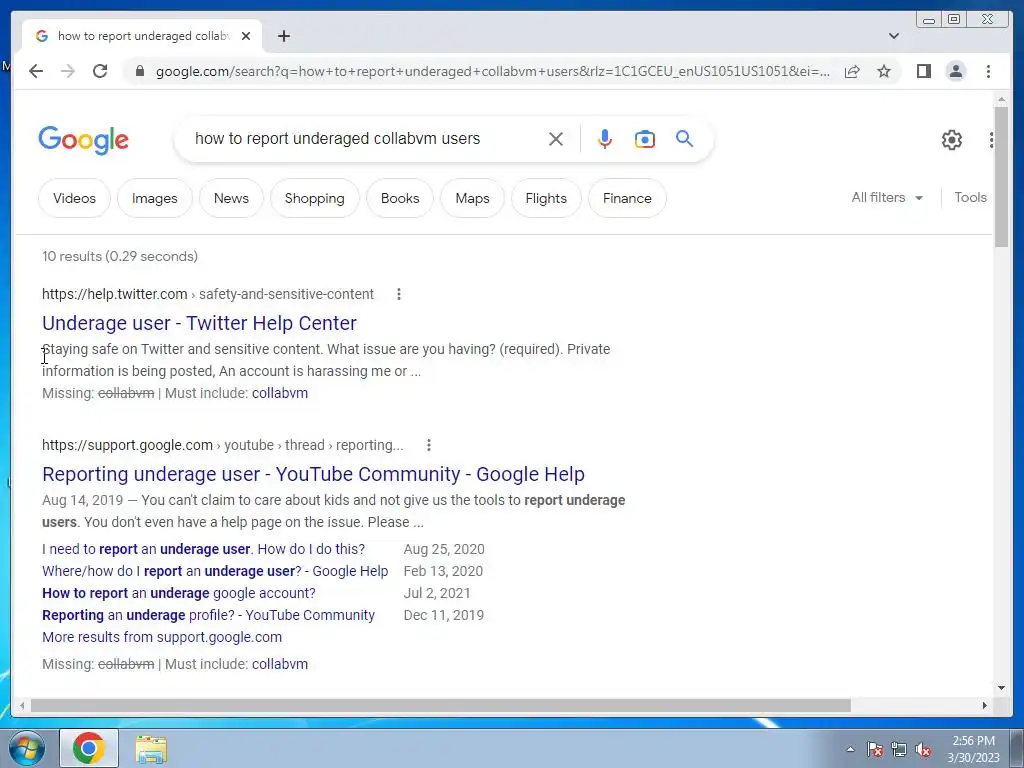Go back to the previous page
Image resolution: width=1024 pixels, height=768 pixels.
point(36,71)
